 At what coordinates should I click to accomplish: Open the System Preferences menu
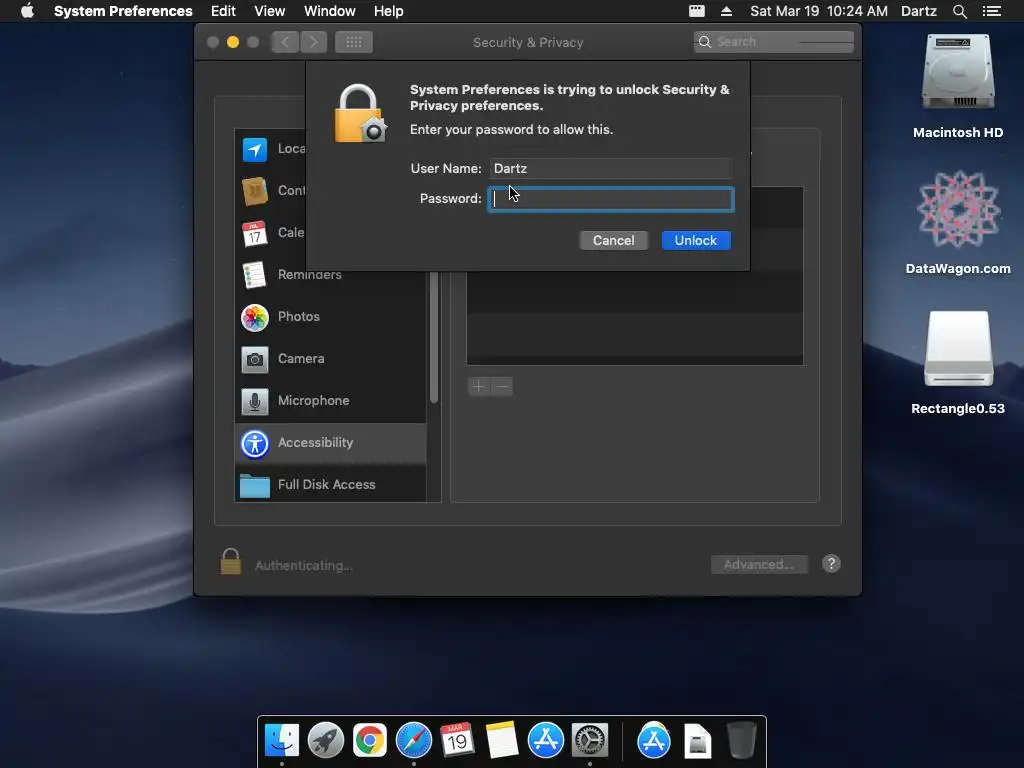pos(123,11)
